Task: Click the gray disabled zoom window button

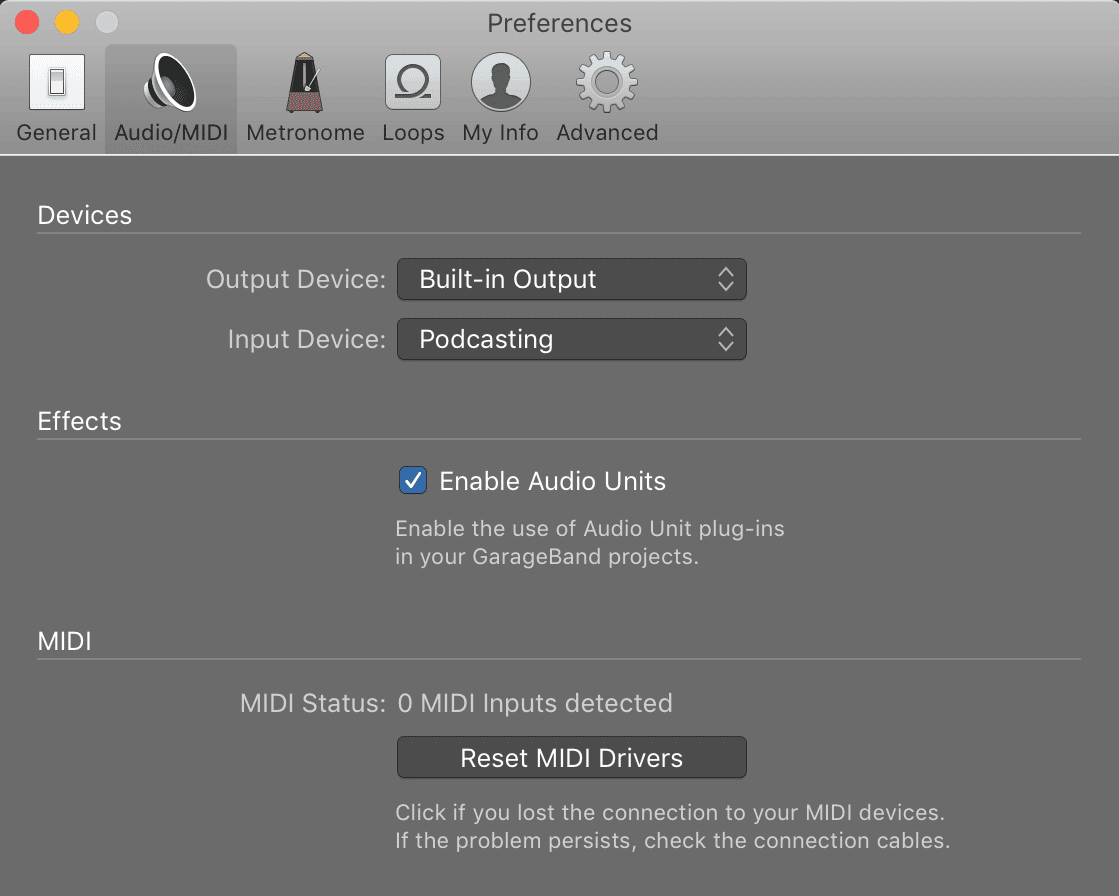Action: (x=105, y=22)
